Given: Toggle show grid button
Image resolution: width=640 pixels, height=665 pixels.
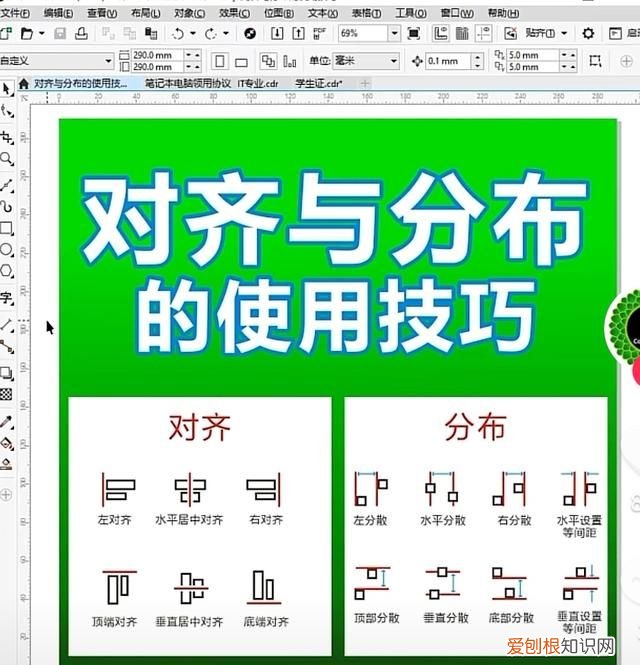Looking at the screenshot, I should (462, 33).
